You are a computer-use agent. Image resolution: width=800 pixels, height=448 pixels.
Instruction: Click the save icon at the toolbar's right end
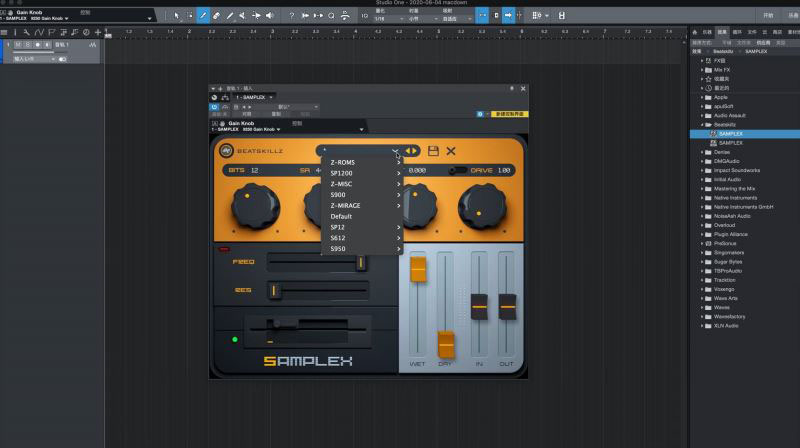[x=562, y=16]
